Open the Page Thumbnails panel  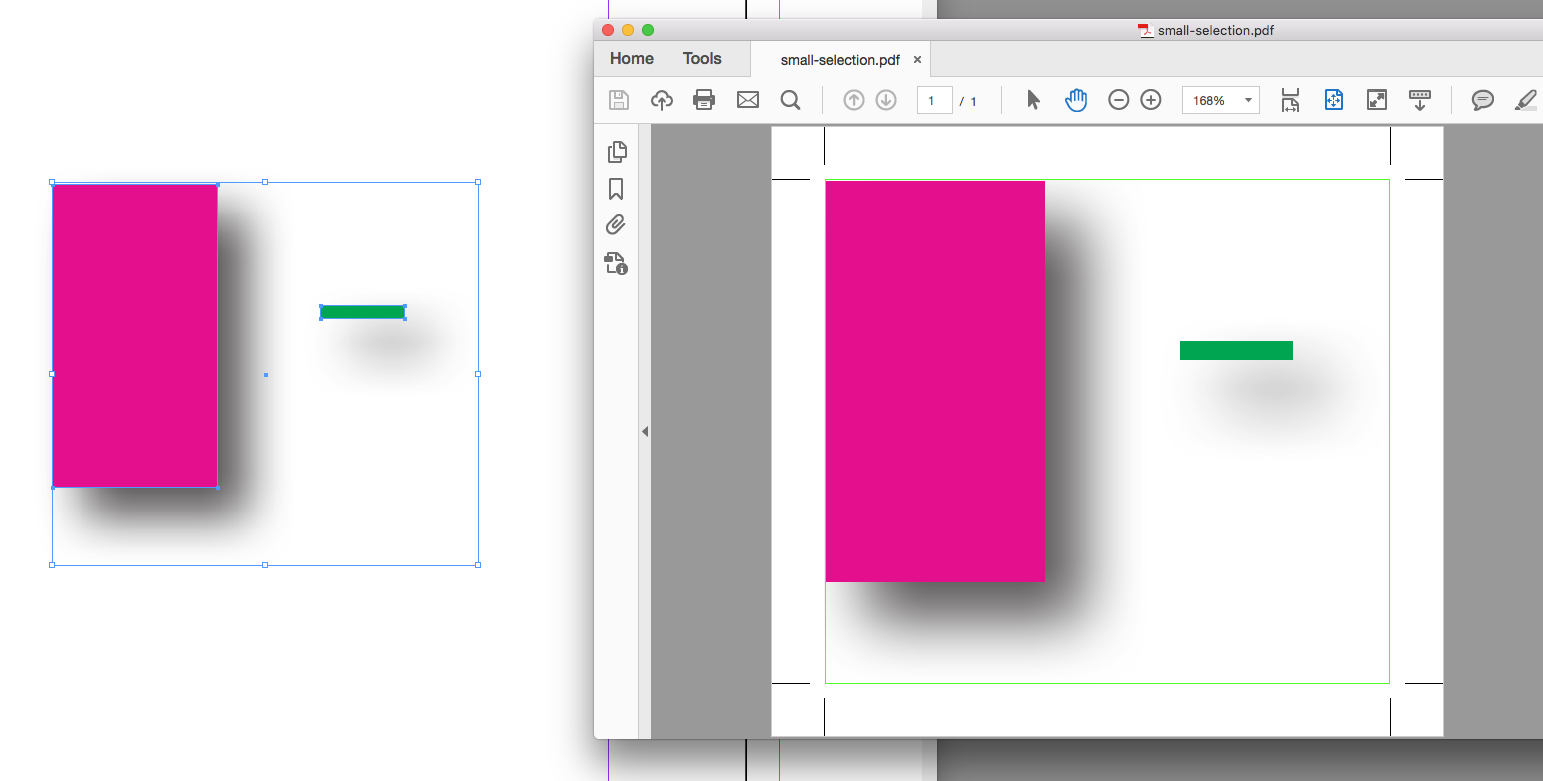pyautogui.click(x=617, y=152)
